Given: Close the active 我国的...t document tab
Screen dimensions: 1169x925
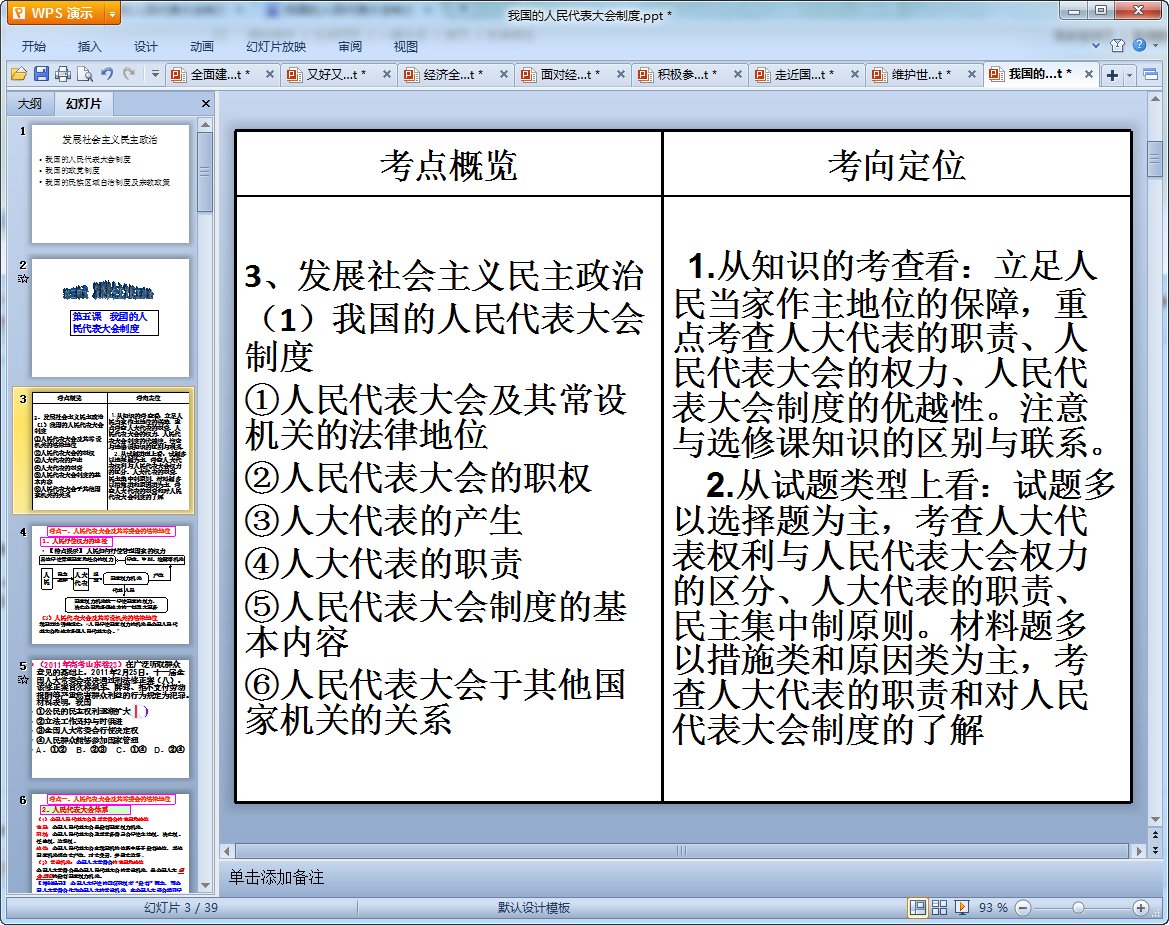Looking at the screenshot, I should pos(1088,75).
